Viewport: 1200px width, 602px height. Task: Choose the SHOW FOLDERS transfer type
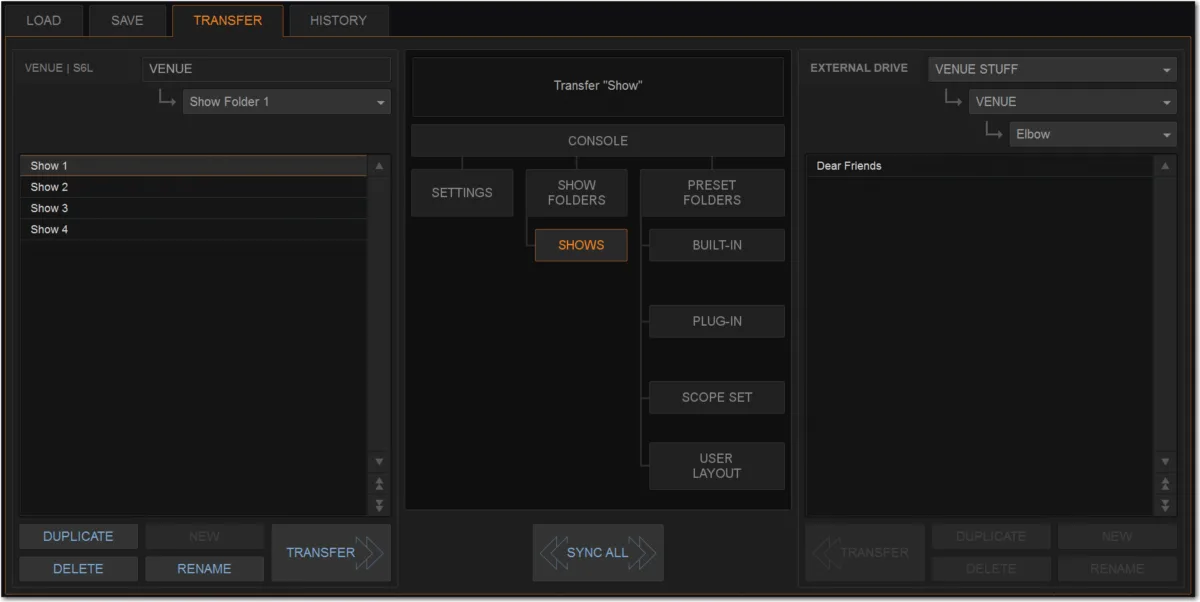[577, 193]
